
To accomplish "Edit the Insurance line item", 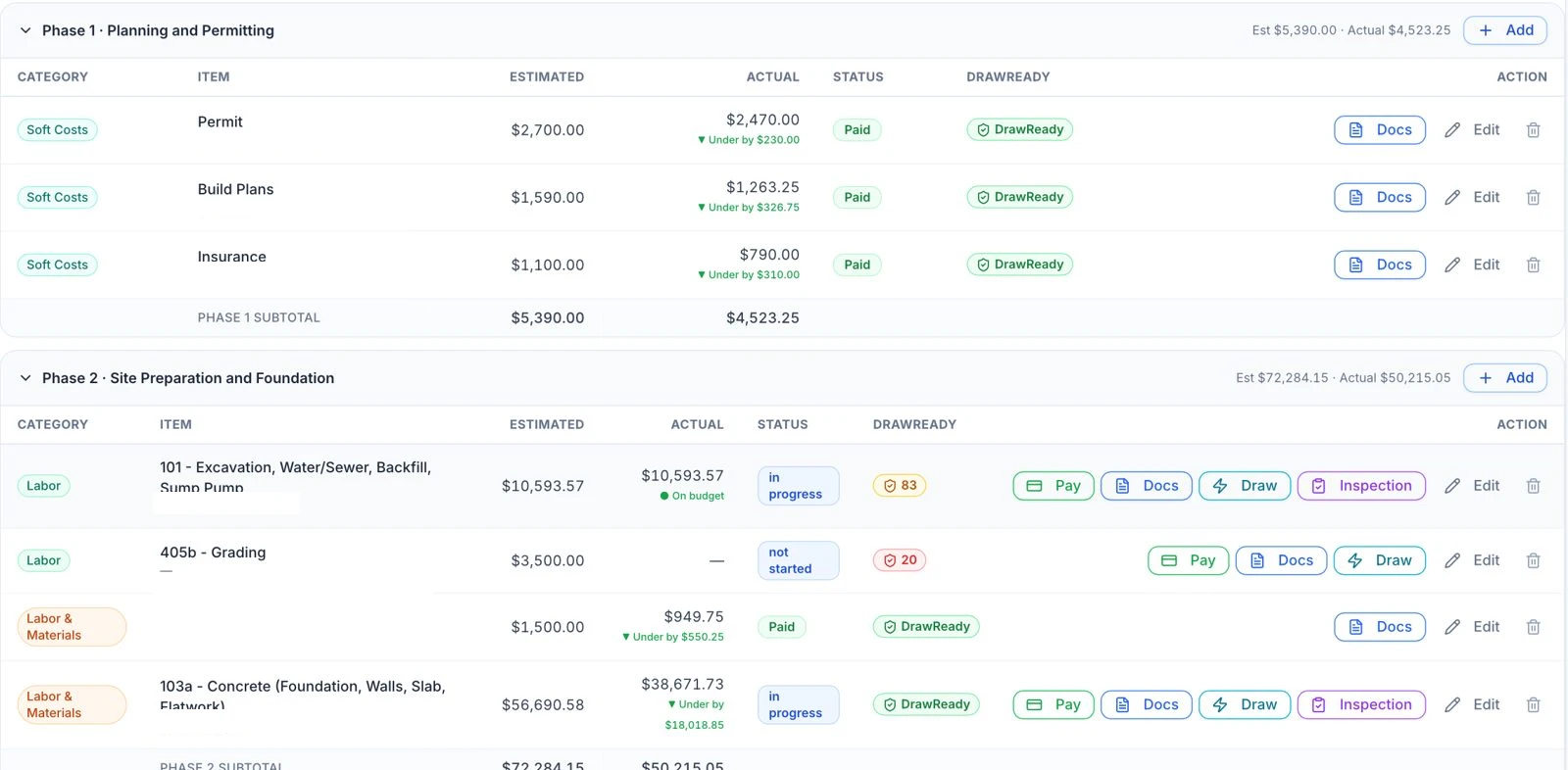I will coord(1472,265).
